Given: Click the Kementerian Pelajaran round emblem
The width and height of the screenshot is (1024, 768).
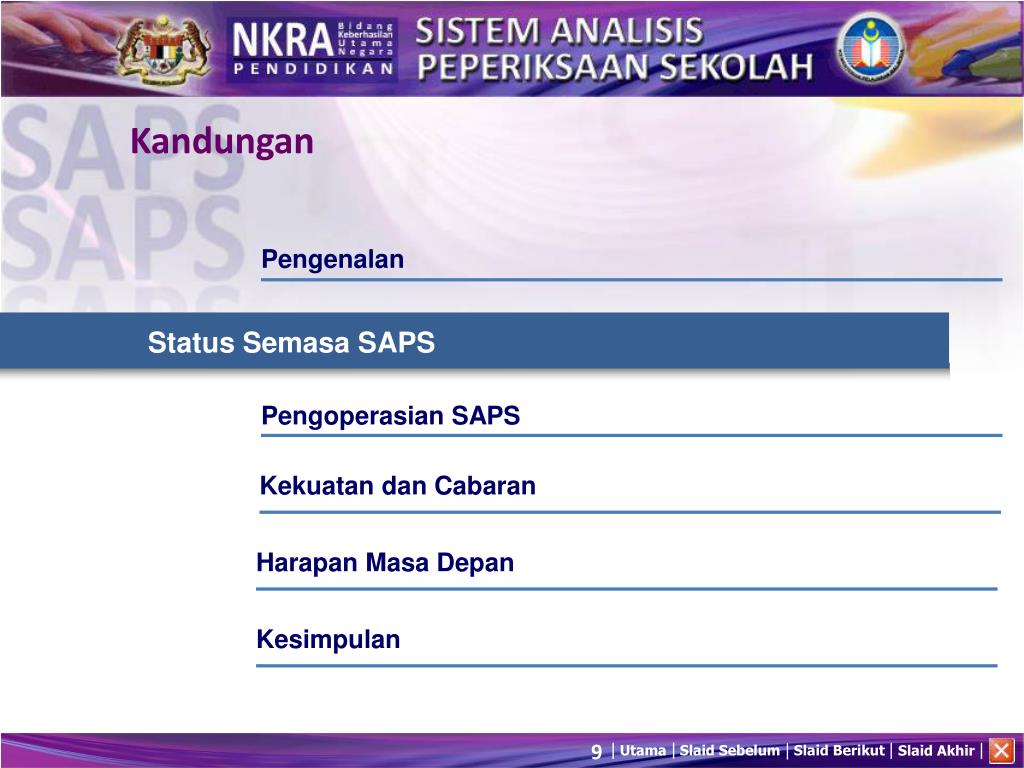Looking at the screenshot, I should coord(870,48).
